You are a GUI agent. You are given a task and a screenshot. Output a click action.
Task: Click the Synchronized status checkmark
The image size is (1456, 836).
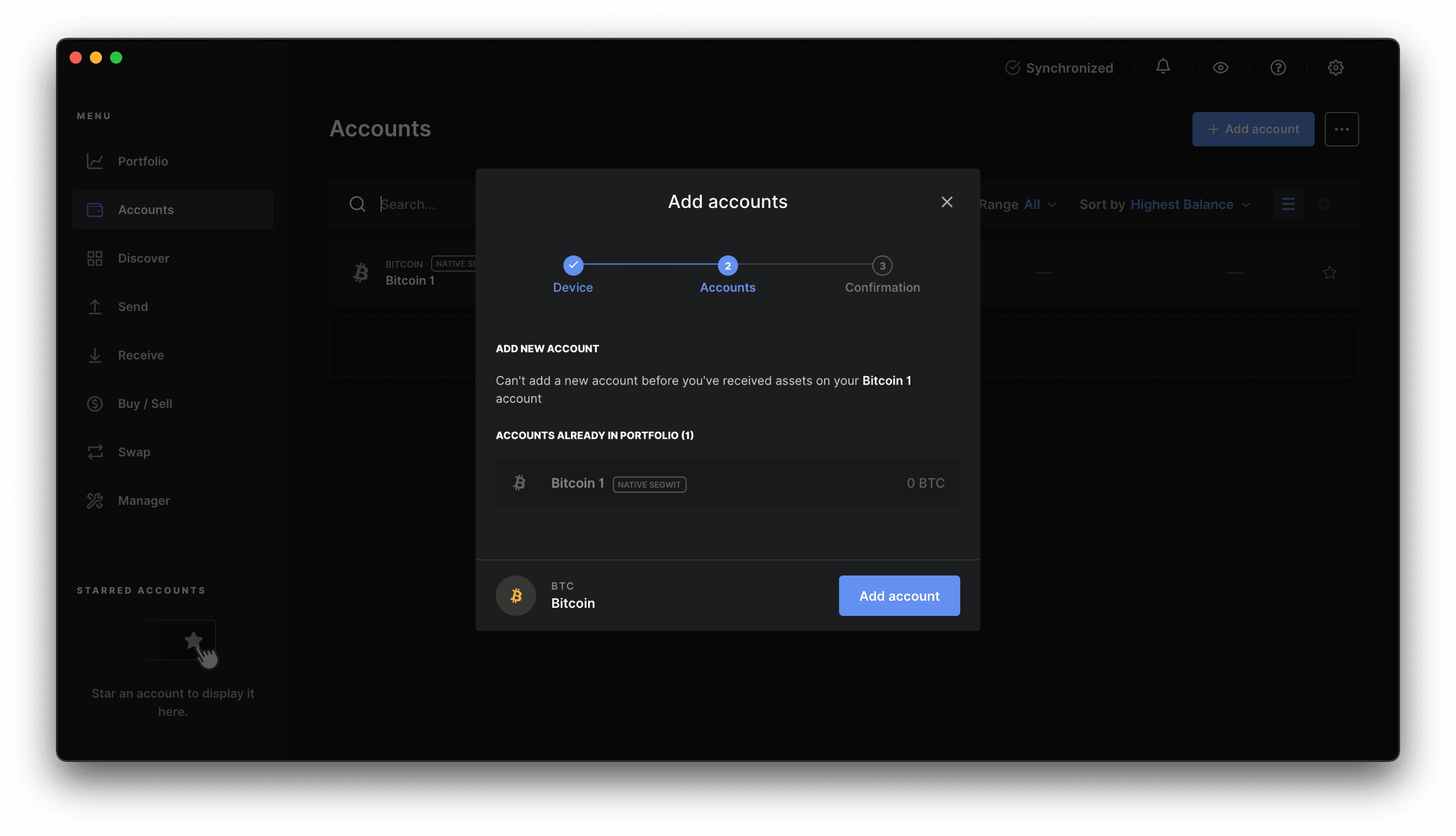coord(1012,67)
